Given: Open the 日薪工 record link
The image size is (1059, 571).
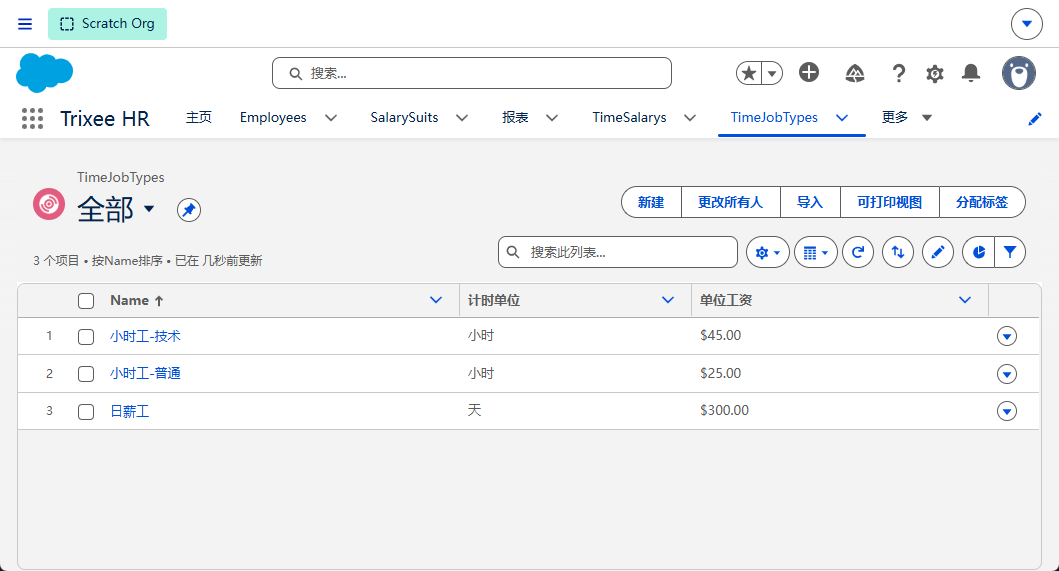Looking at the screenshot, I should pos(130,411).
